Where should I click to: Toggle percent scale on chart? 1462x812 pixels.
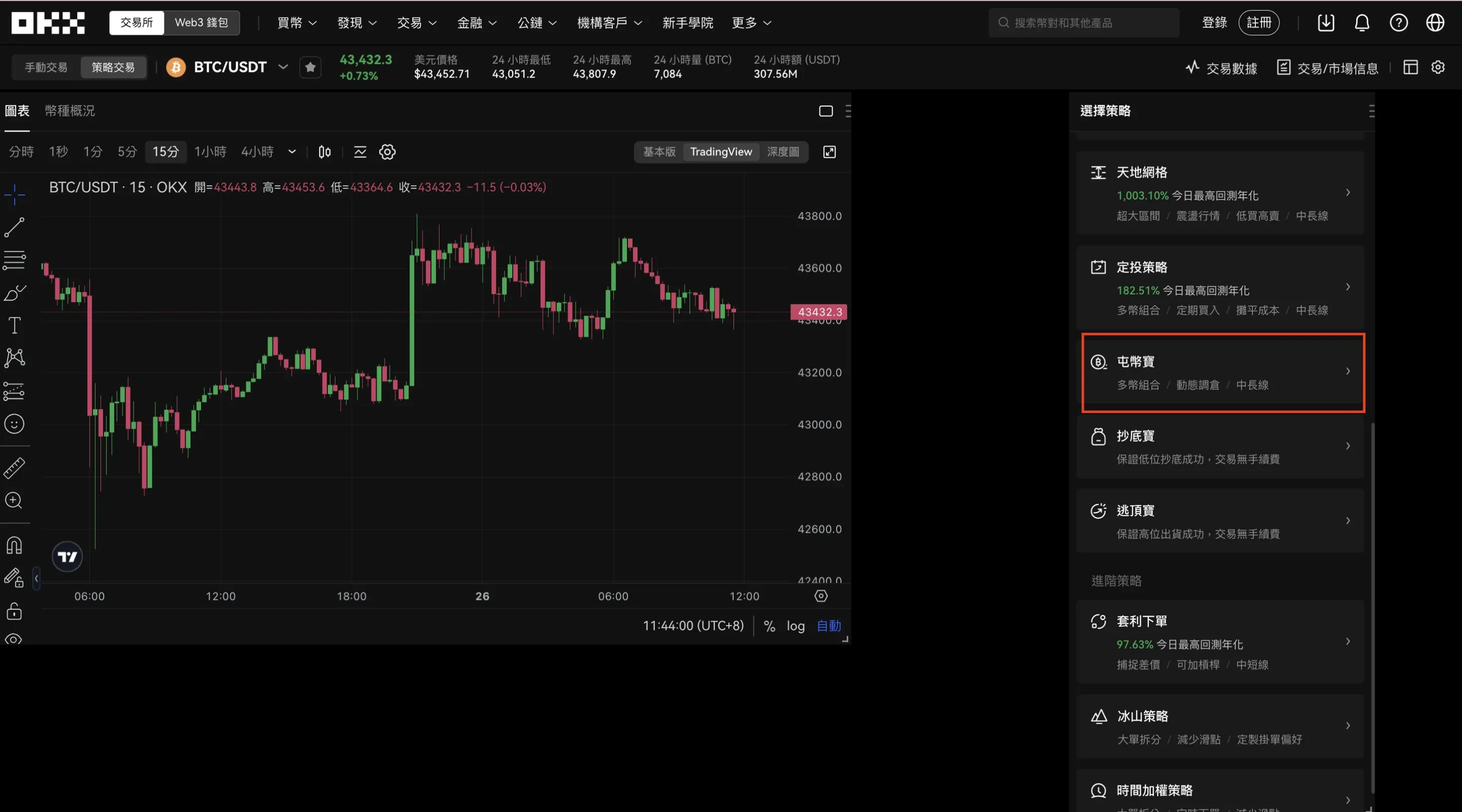point(770,626)
